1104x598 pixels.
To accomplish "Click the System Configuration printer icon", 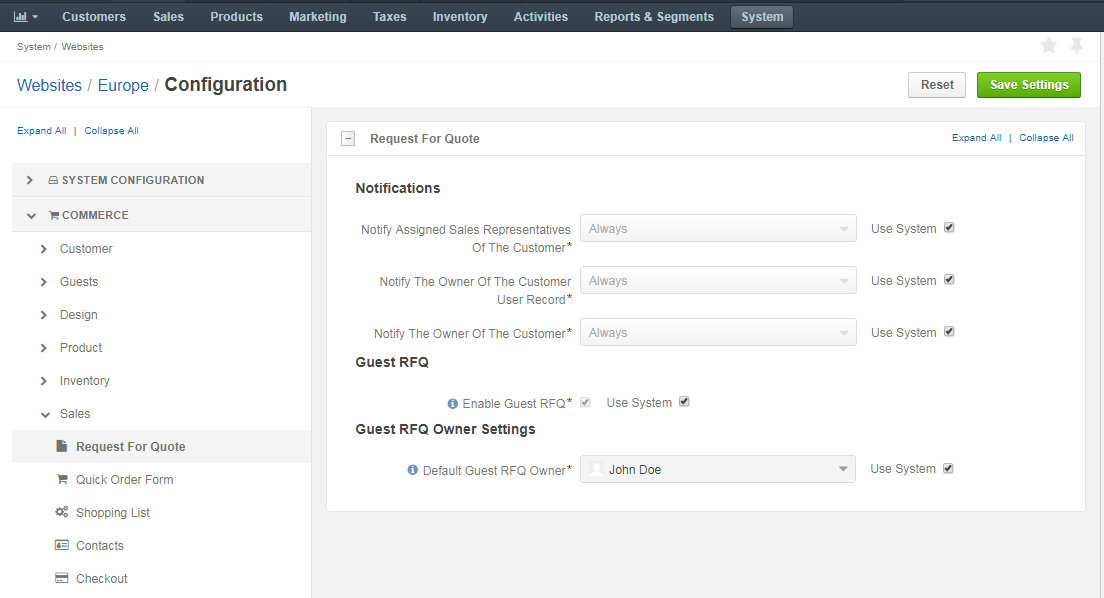I will (x=53, y=180).
